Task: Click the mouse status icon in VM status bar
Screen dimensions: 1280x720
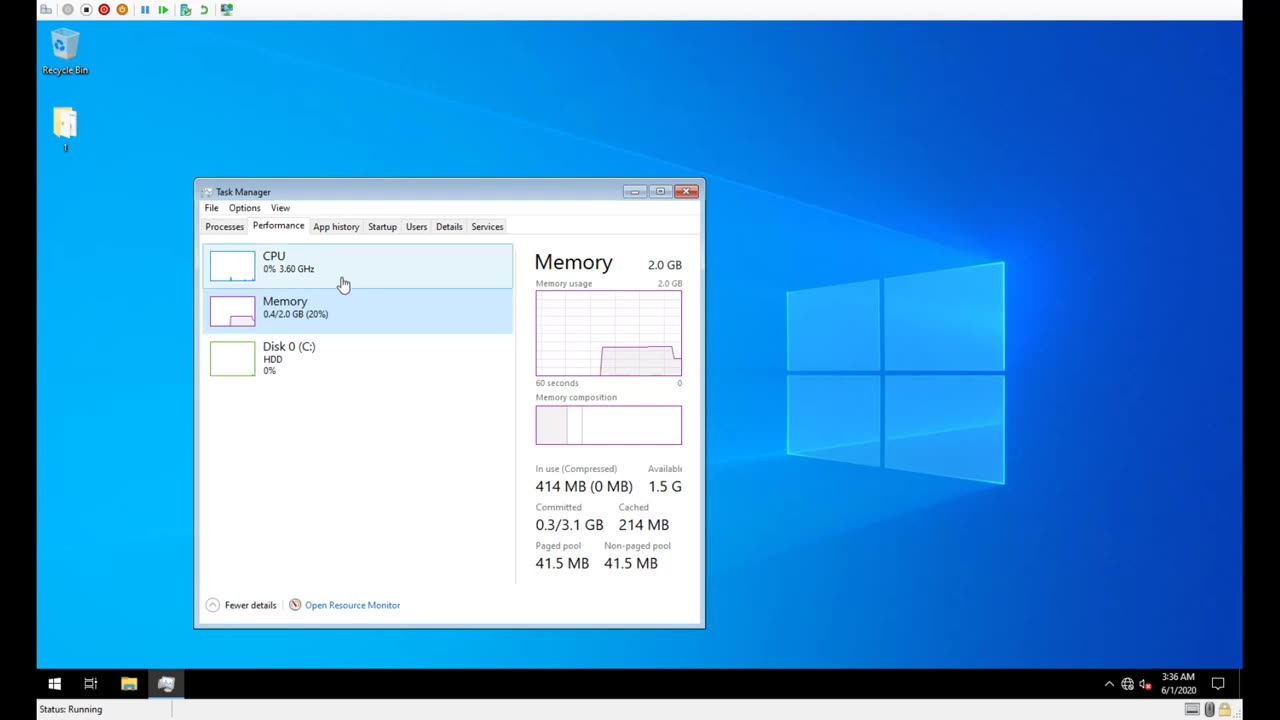Action: click(1209, 709)
